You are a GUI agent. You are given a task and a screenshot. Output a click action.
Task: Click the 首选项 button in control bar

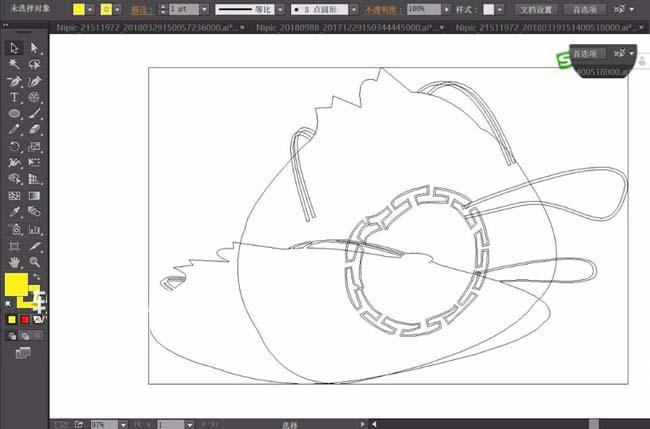pyautogui.click(x=585, y=10)
